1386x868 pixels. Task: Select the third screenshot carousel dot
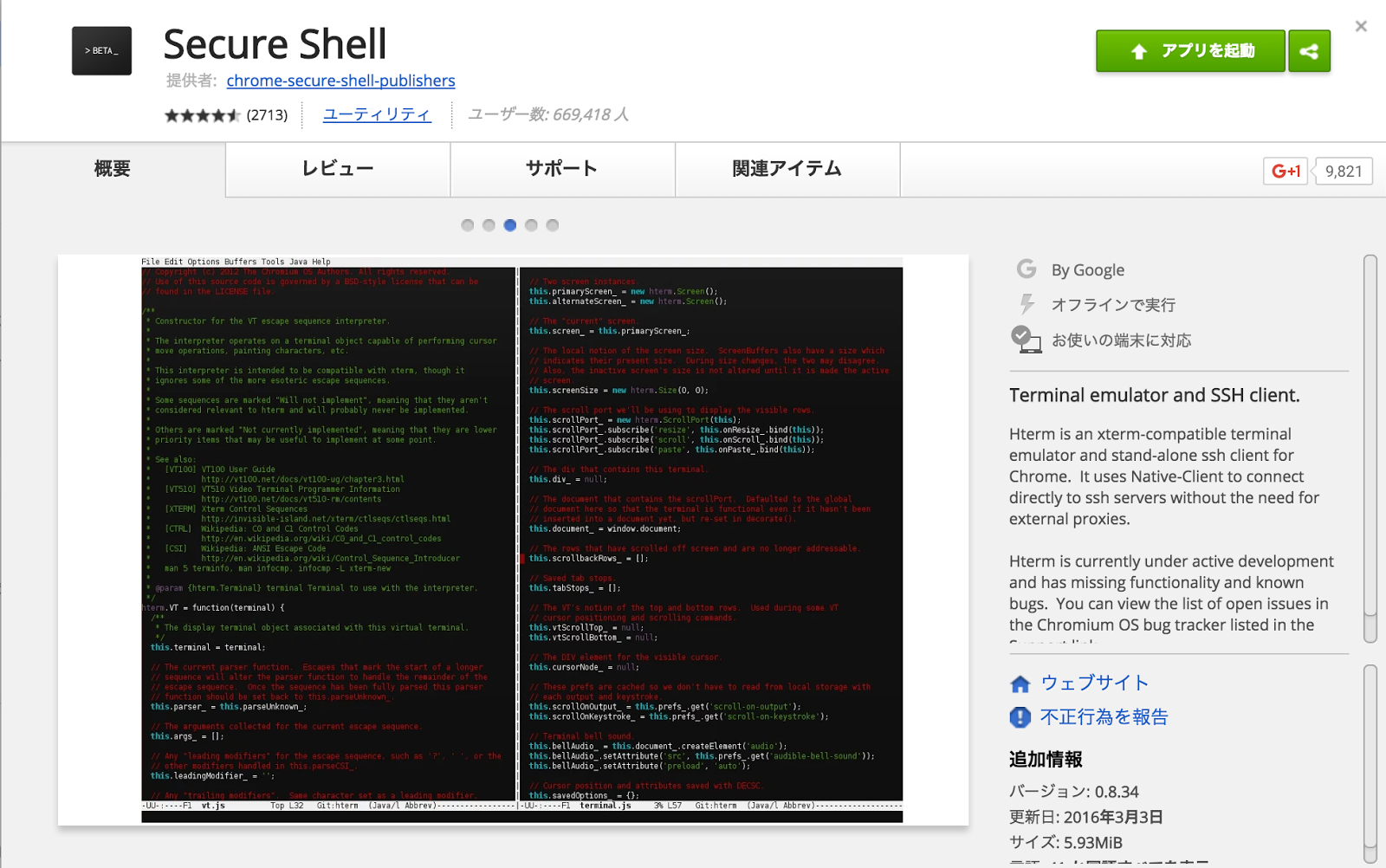[510, 225]
